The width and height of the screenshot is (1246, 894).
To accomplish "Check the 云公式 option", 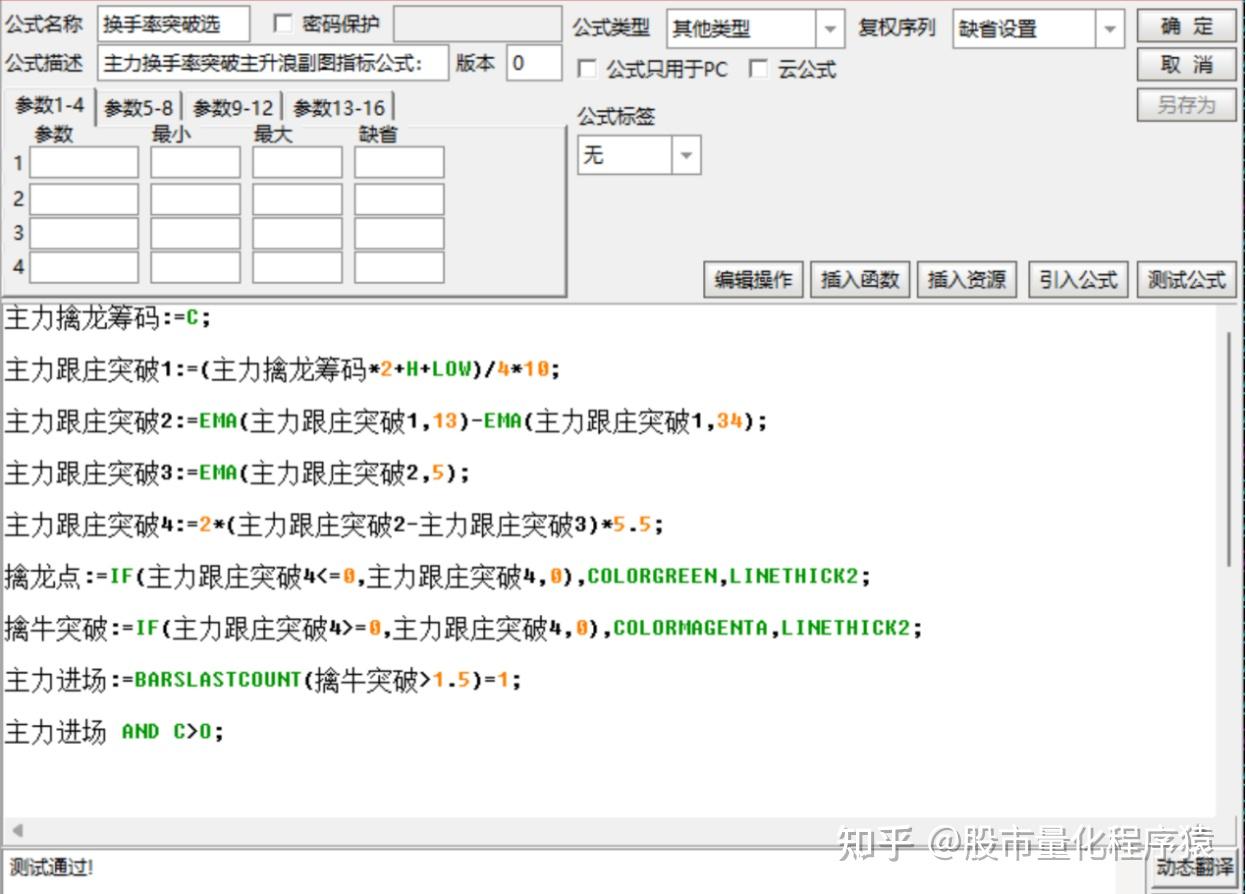I will pyautogui.click(x=759, y=69).
